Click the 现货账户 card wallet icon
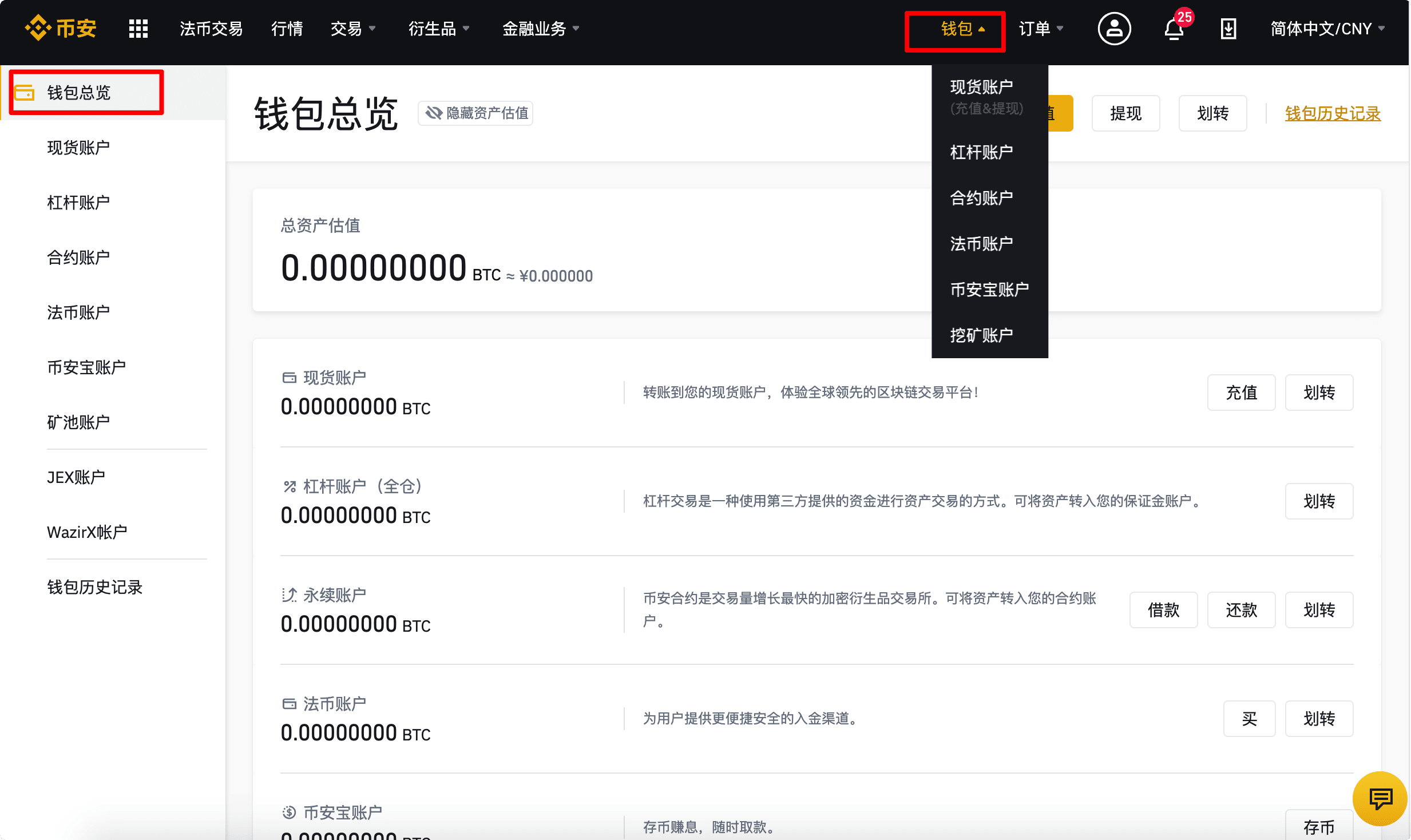 tap(290, 378)
